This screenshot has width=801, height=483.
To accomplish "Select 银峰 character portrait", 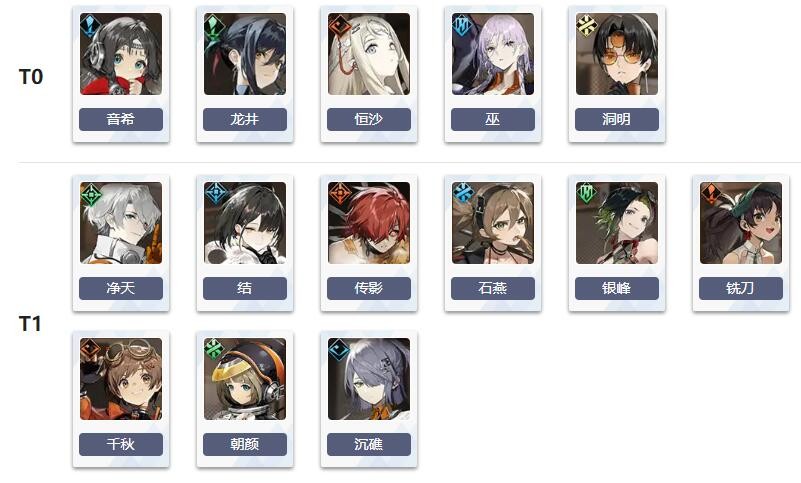I will [x=617, y=223].
